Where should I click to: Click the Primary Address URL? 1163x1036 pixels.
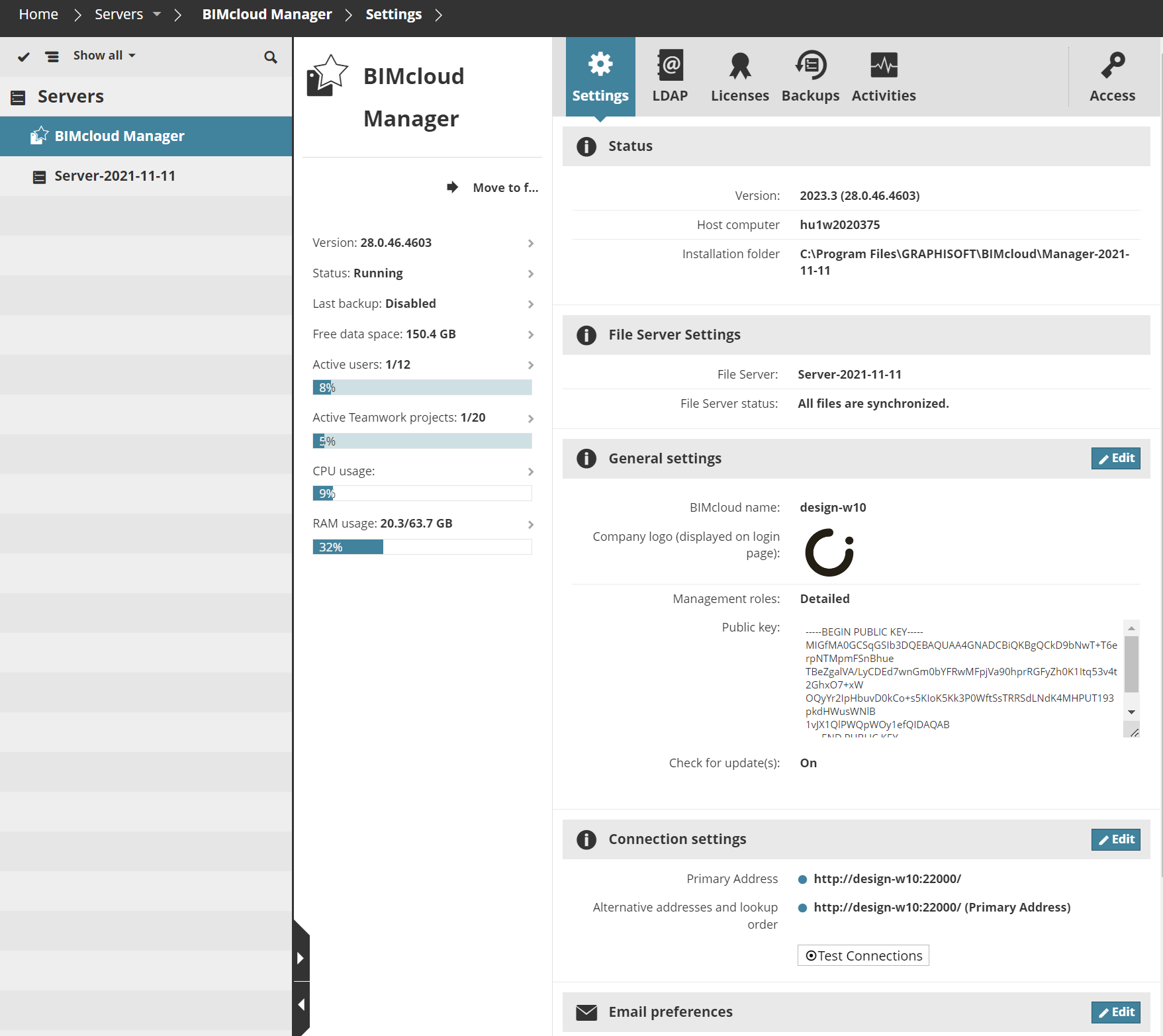tap(887, 878)
